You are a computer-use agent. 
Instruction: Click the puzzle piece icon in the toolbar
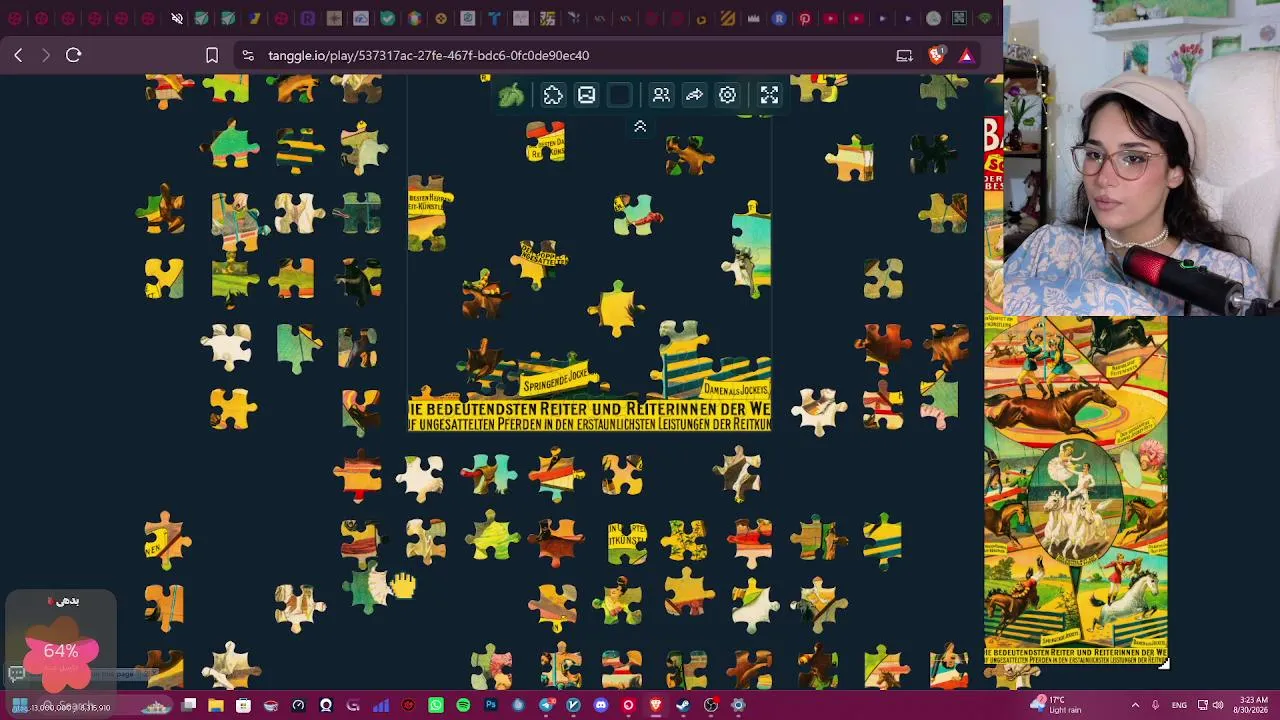point(553,95)
